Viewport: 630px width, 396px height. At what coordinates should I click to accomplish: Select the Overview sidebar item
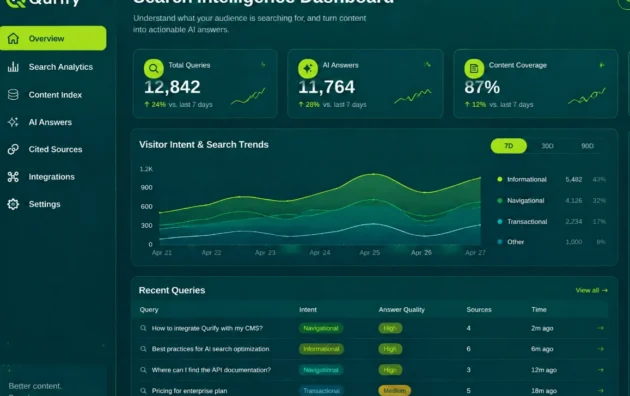(x=53, y=39)
